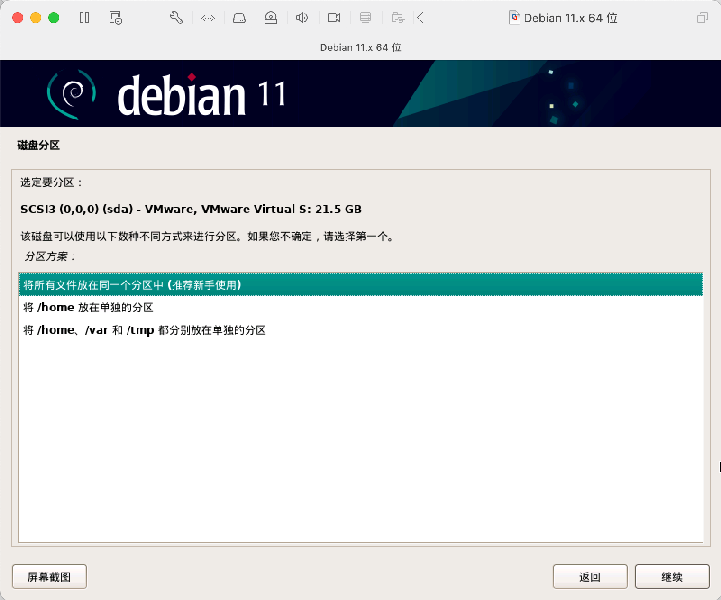Minimize the window with yellow button
The width and height of the screenshot is (721, 600).
pos(35,18)
